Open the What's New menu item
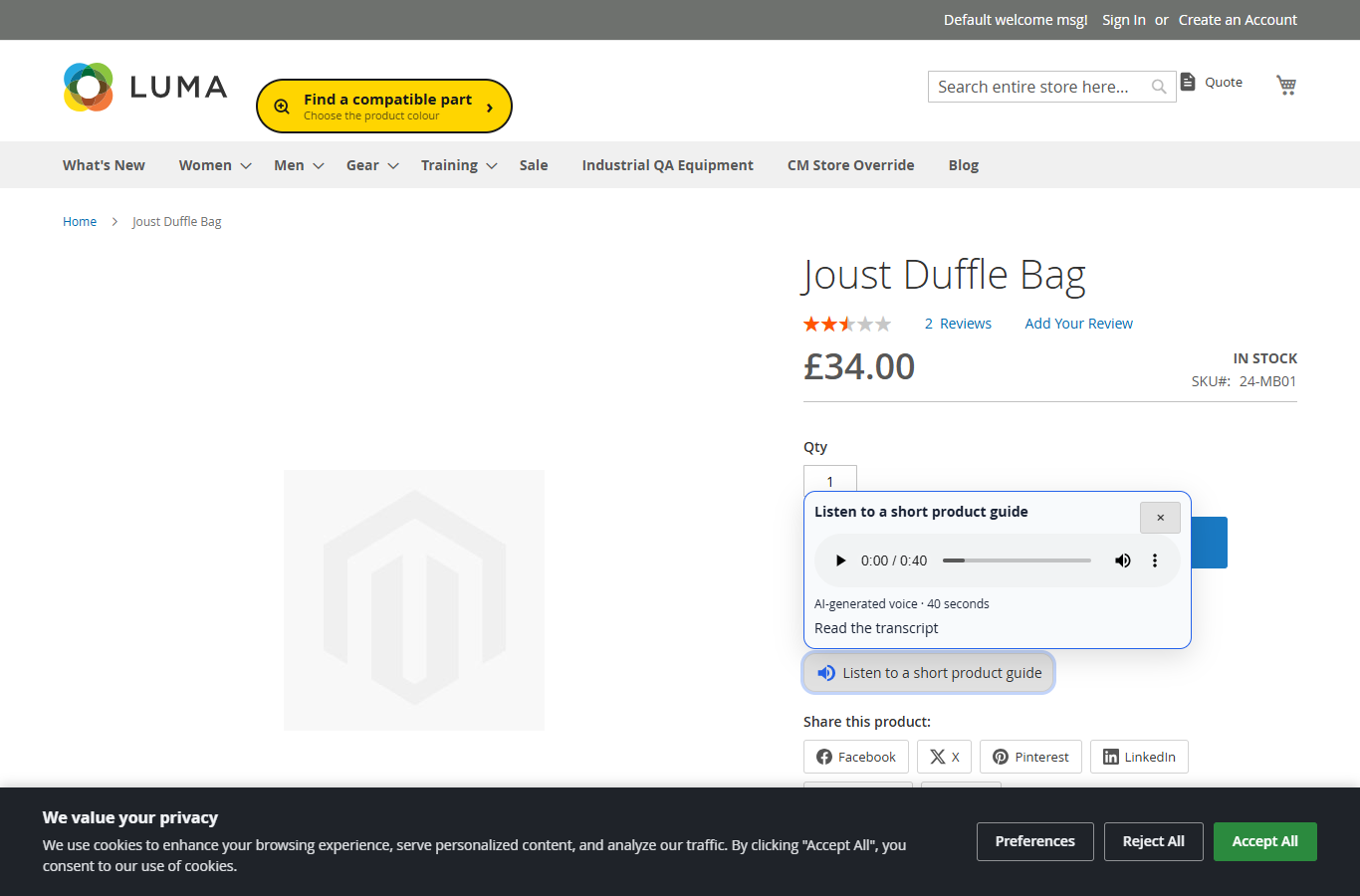The image size is (1360, 896). 104,165
